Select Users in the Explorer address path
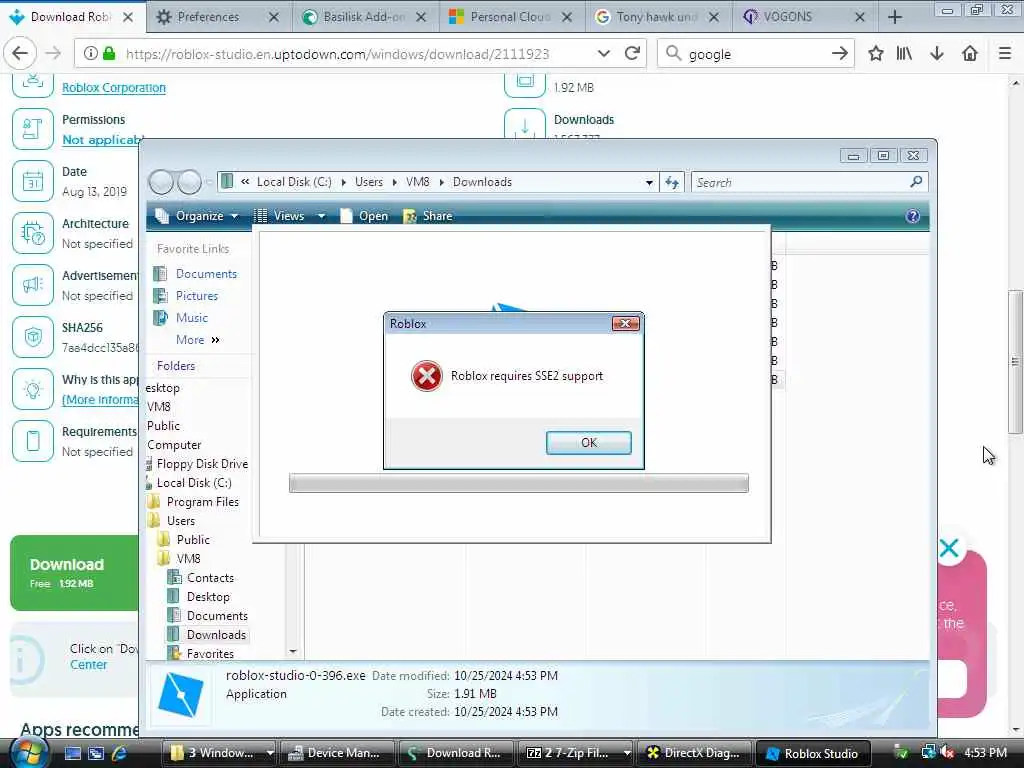 click(369, 182)
